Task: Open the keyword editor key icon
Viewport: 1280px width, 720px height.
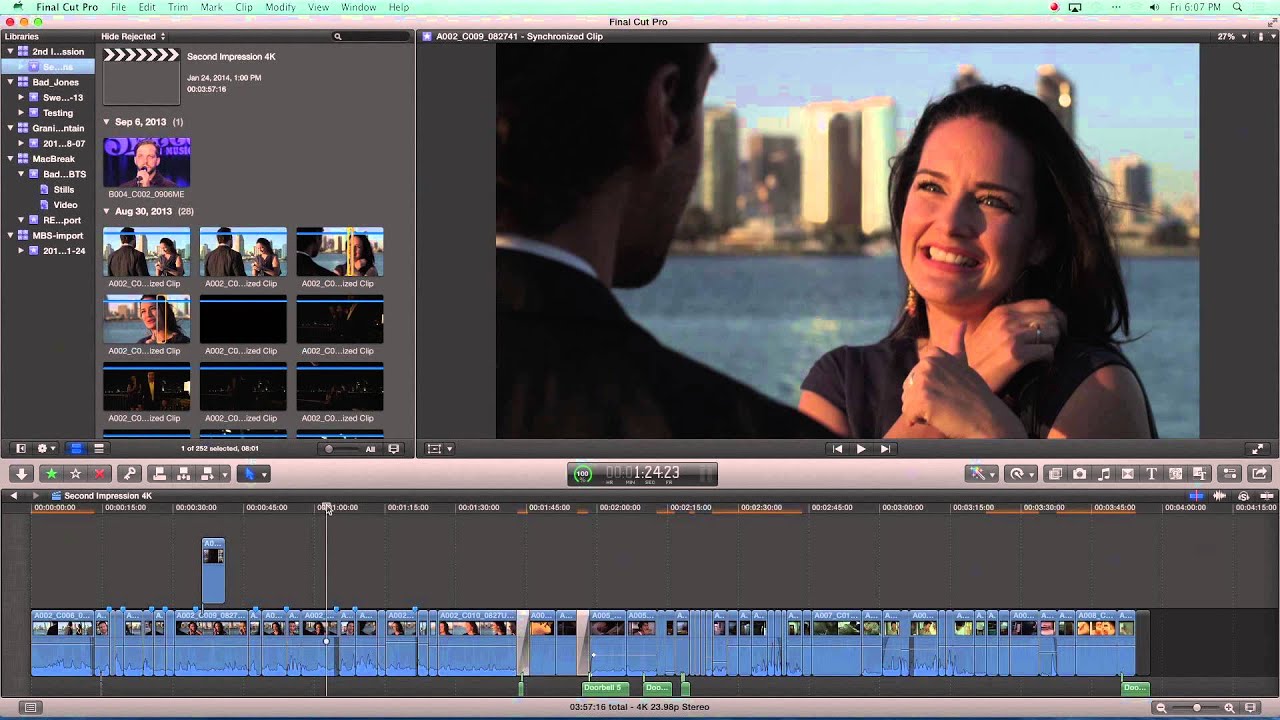Action: 128,474
